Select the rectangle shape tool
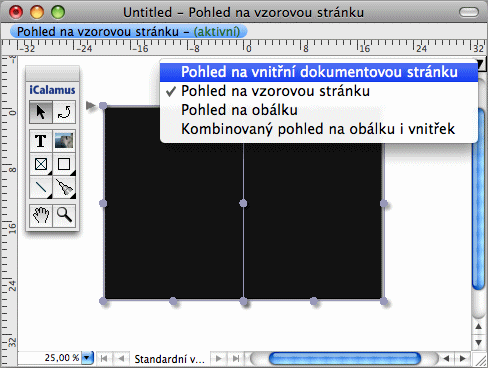 tap(64, 164)
